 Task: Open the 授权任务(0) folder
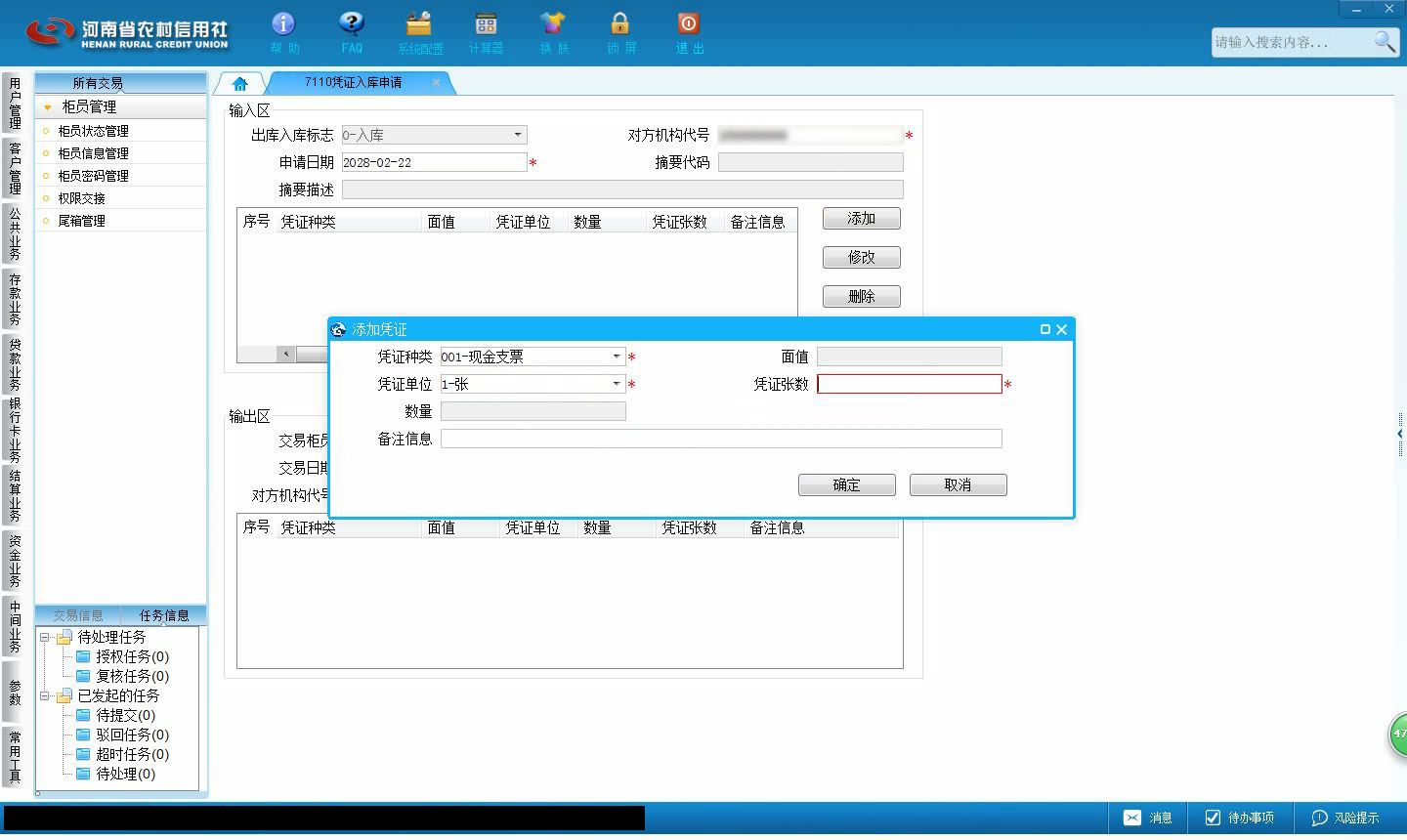[122, 656]
